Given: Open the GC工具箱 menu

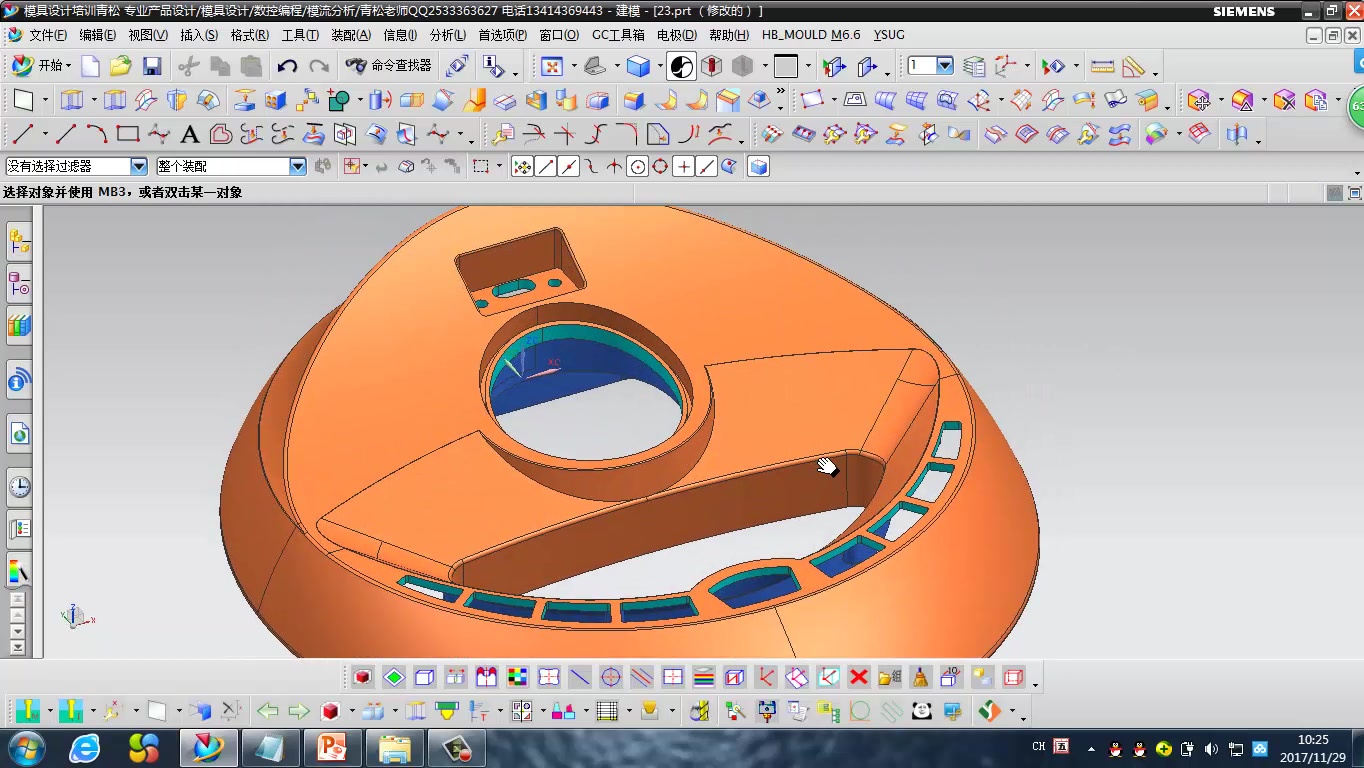Looking at the screenshot, I should coord(617,35).
